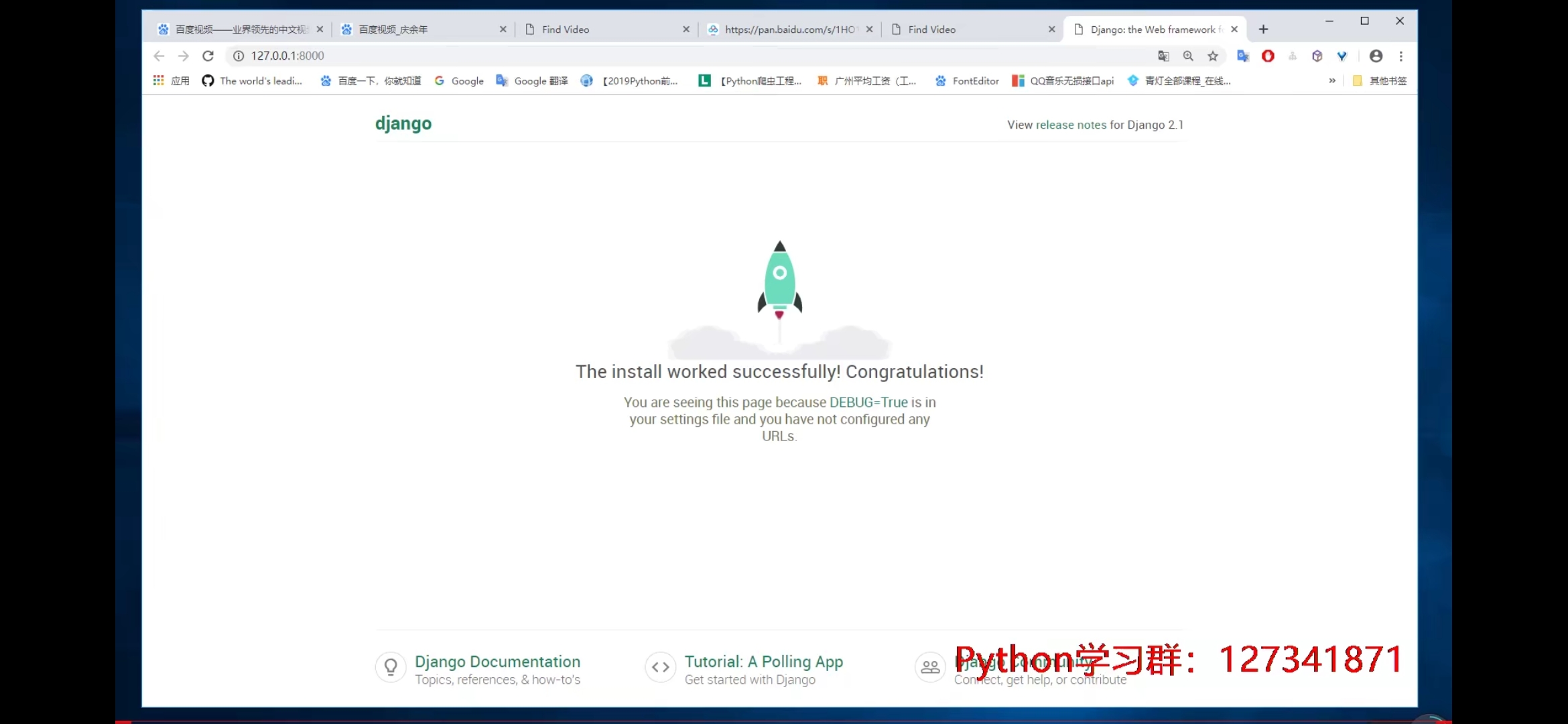Viewport: 1568px width, 724px height.
Task: Open the release notes link
Action: tap(1071, 125)
